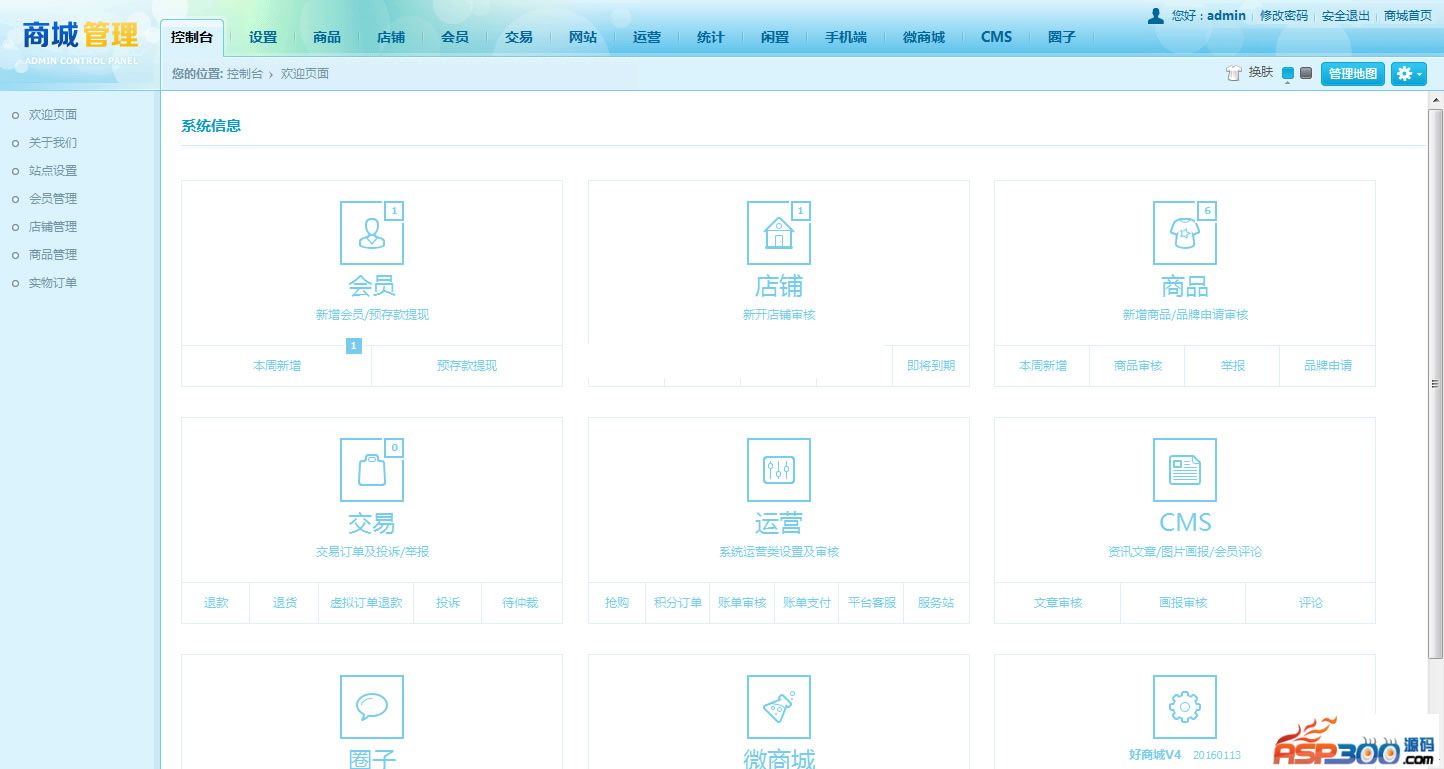Select 实物订单 in the sidebar

click(54, 283)
